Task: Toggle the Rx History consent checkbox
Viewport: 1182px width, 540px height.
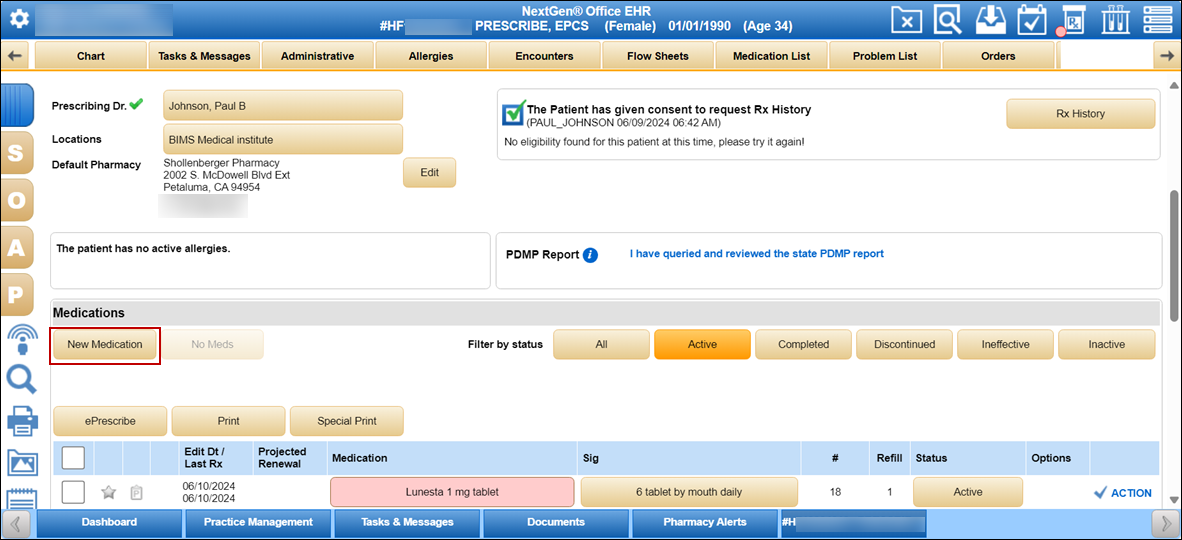Action: point(513,113)
